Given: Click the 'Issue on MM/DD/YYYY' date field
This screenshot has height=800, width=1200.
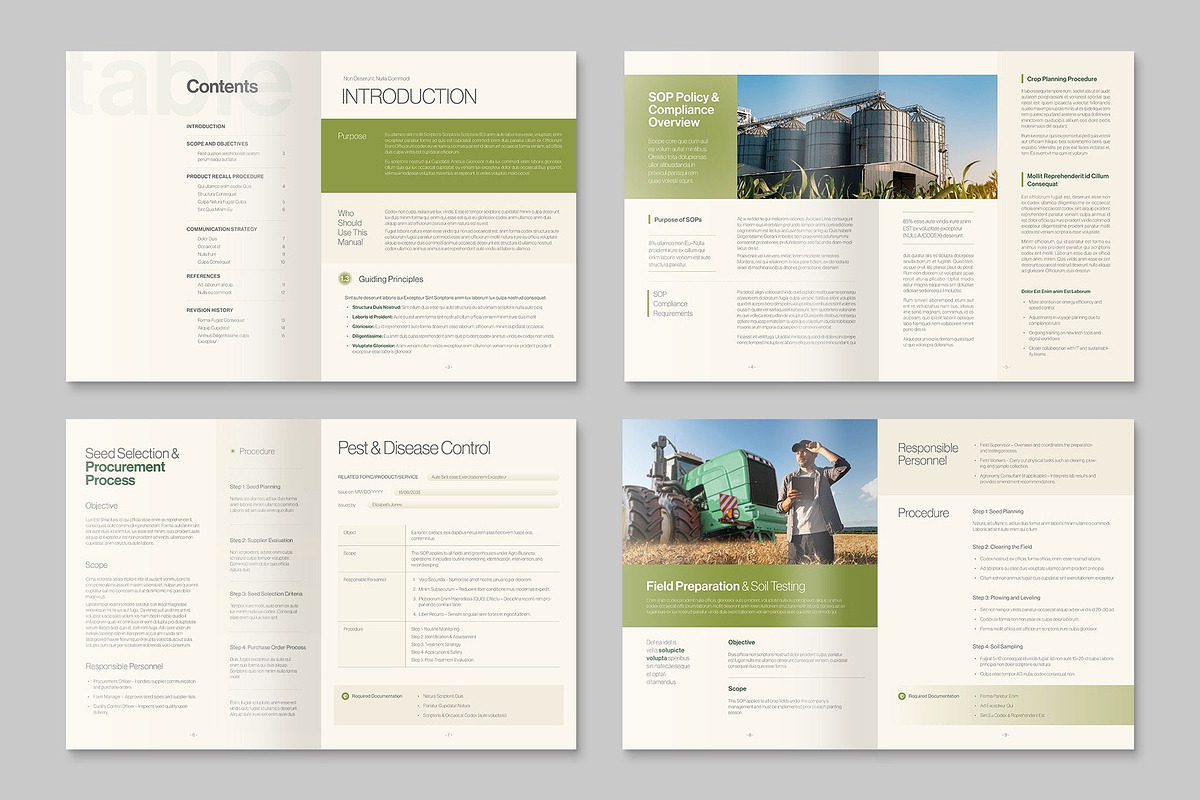Looking at the screenshot, I should (x=476, y=492).
